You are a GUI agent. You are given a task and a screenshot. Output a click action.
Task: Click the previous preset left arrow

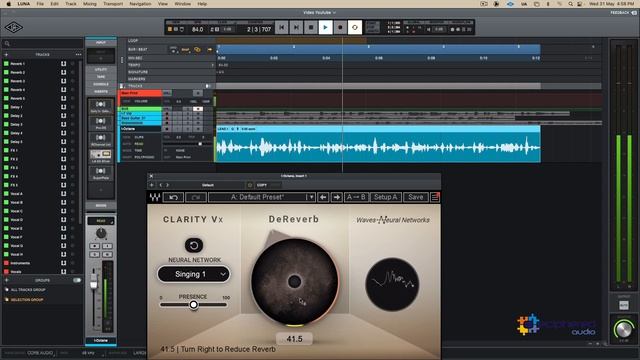pos(323,197)
